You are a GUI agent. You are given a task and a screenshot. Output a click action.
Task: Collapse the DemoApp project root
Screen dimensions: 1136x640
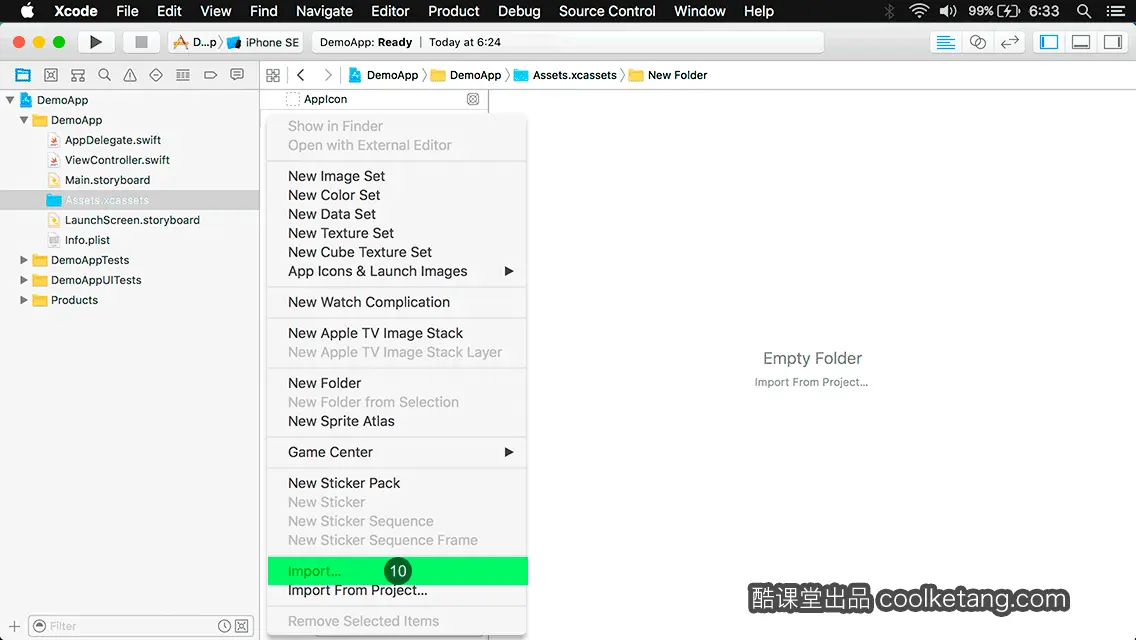click(x=10, y=100)
